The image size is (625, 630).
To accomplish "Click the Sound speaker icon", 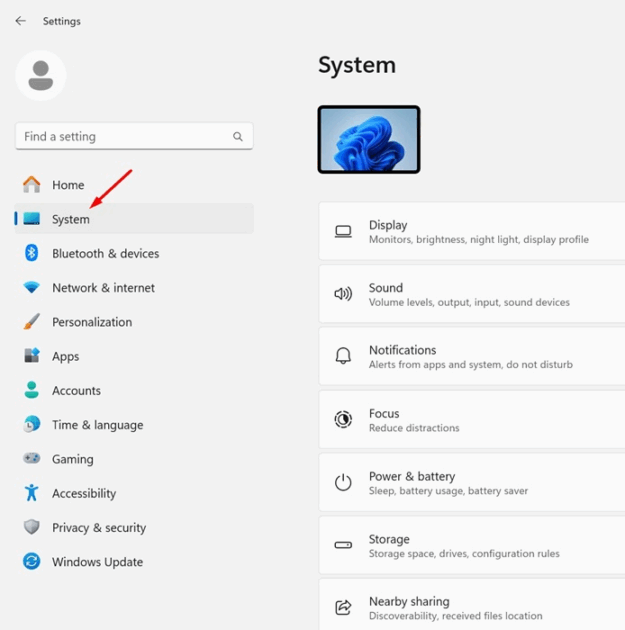I will click(x=343, y=294).
